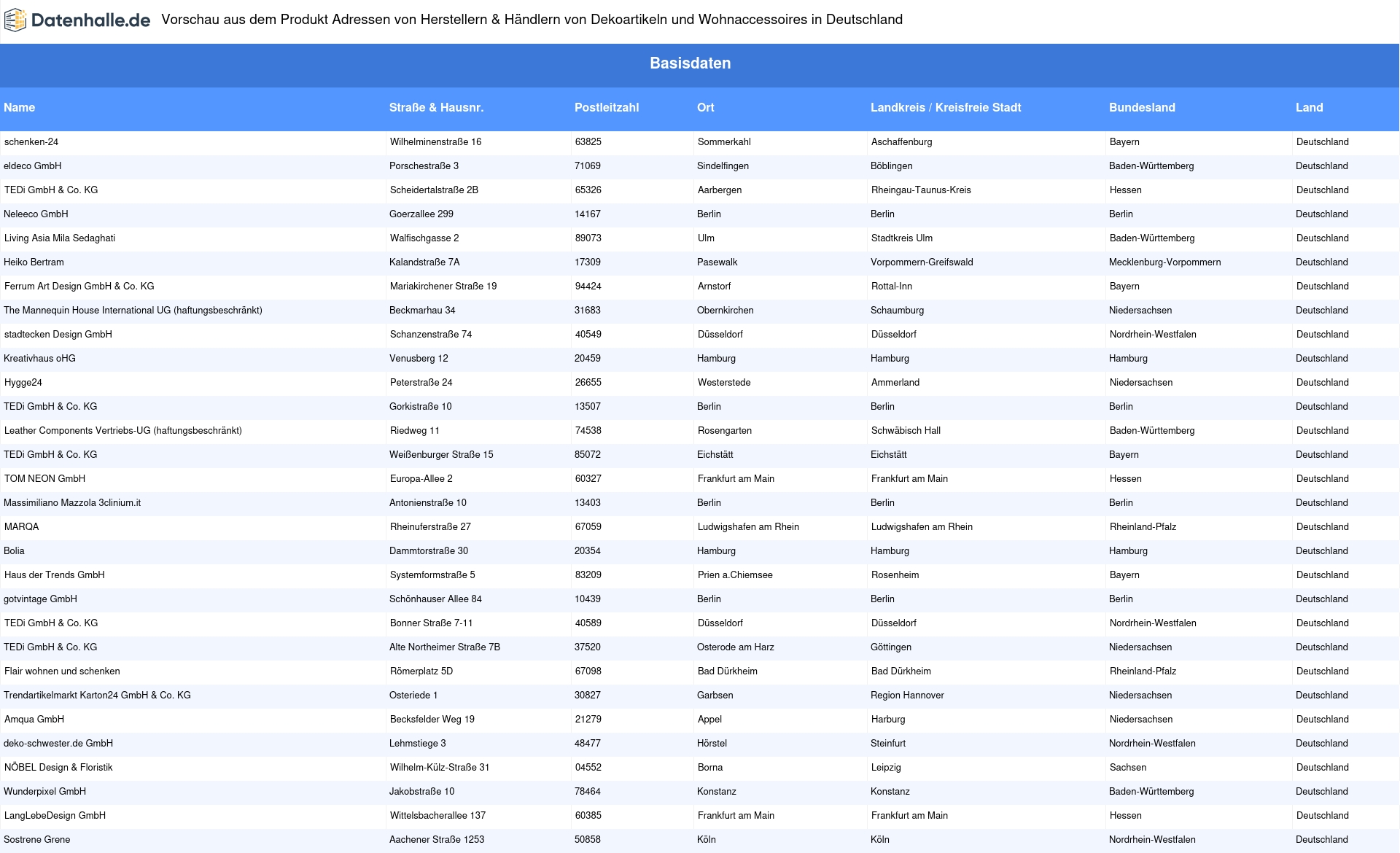1400x853 pixels.
Task: Click the Stadtkreis Ulm district cell
Action: pyautogui.click(x=902, y=238)
